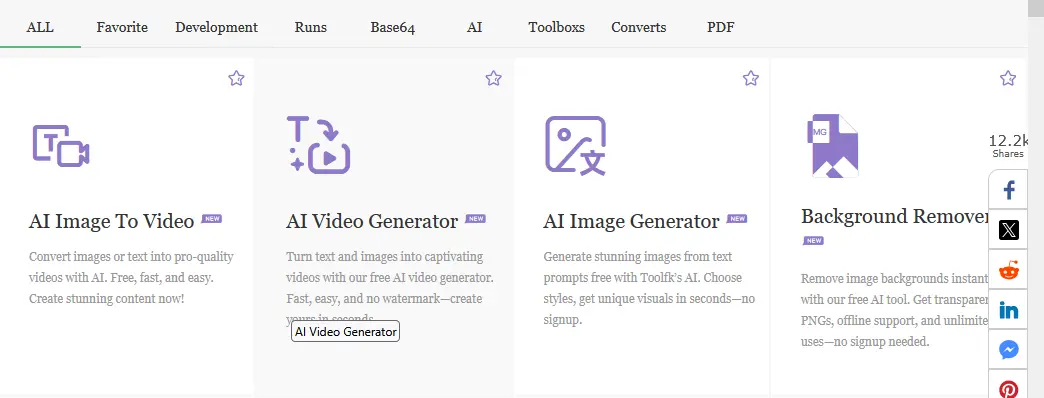Share on LinkedIn

pyautogui.click(x=1009, y=310)
